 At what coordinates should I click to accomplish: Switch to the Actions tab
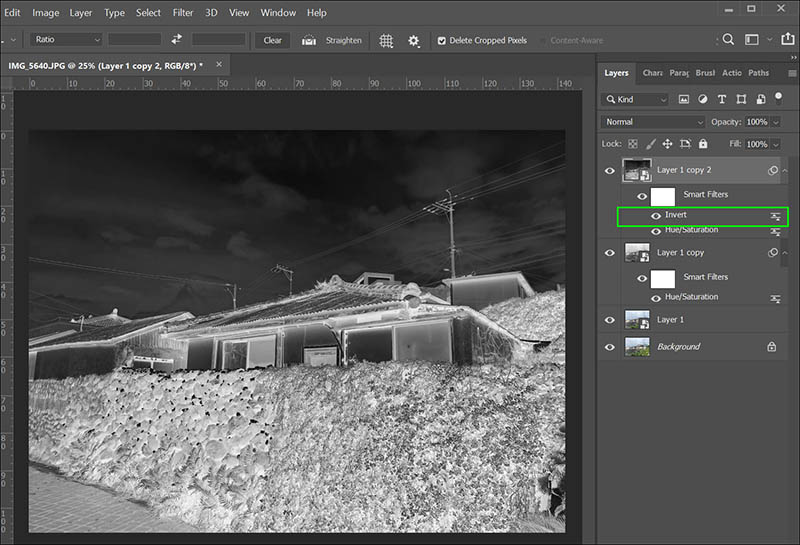pyautogui.click(x=732, y=73)
